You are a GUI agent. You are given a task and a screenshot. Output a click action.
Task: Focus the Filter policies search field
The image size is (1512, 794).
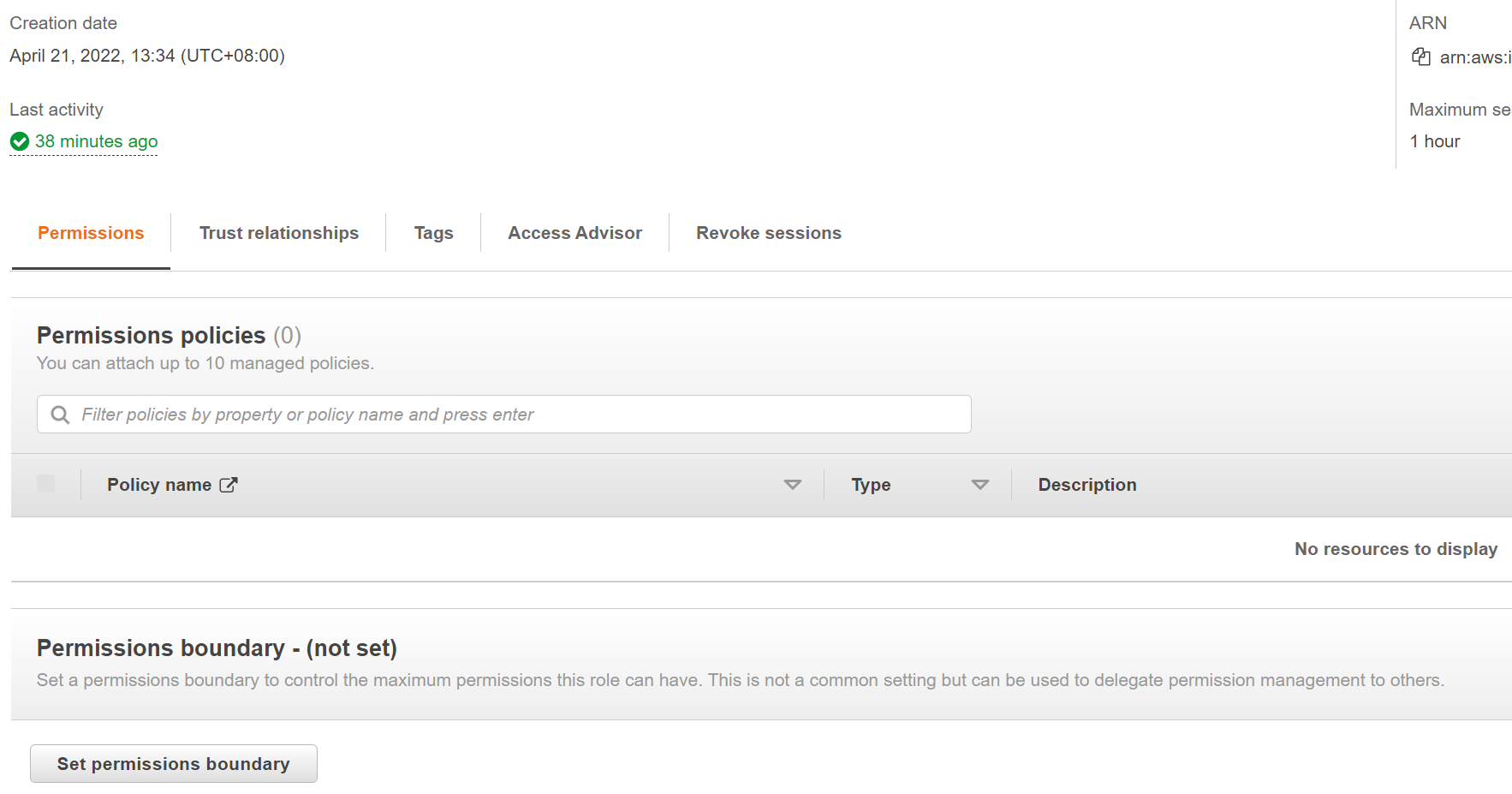coord(504,415)
